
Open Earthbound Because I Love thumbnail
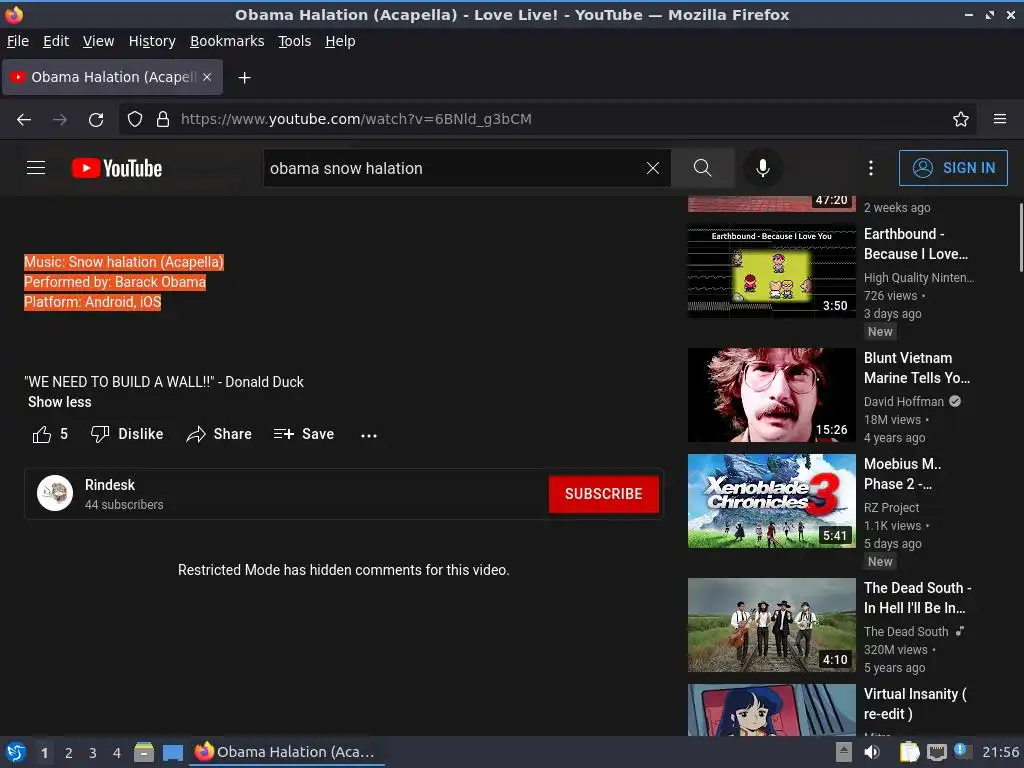[x=772, y=271]
